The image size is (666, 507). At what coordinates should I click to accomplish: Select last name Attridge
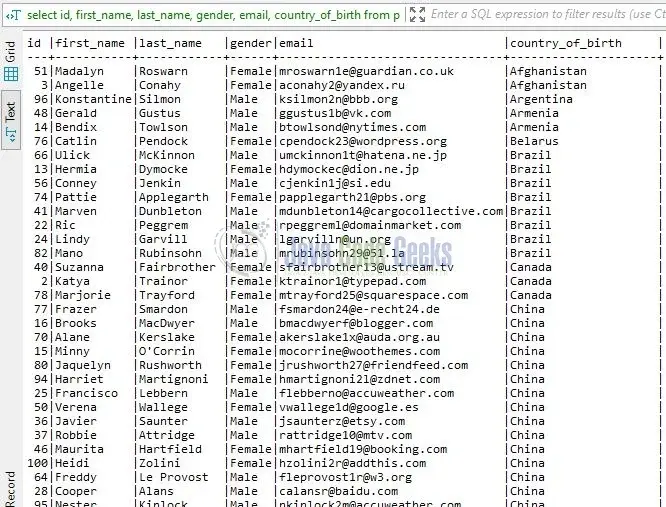tap(167, 436)
